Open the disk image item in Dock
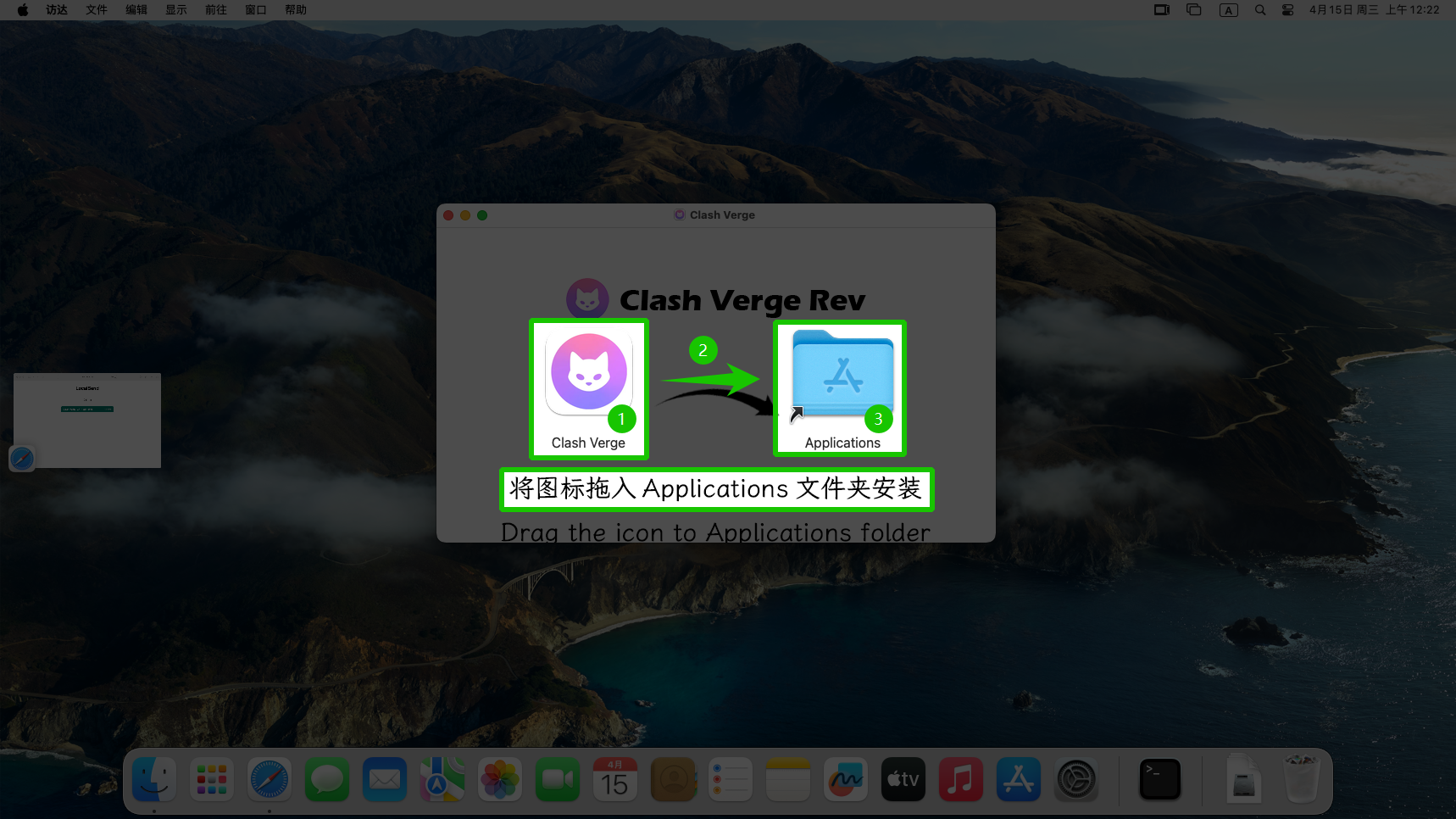Screen dimensions: 1456x819 [1243, 777]
